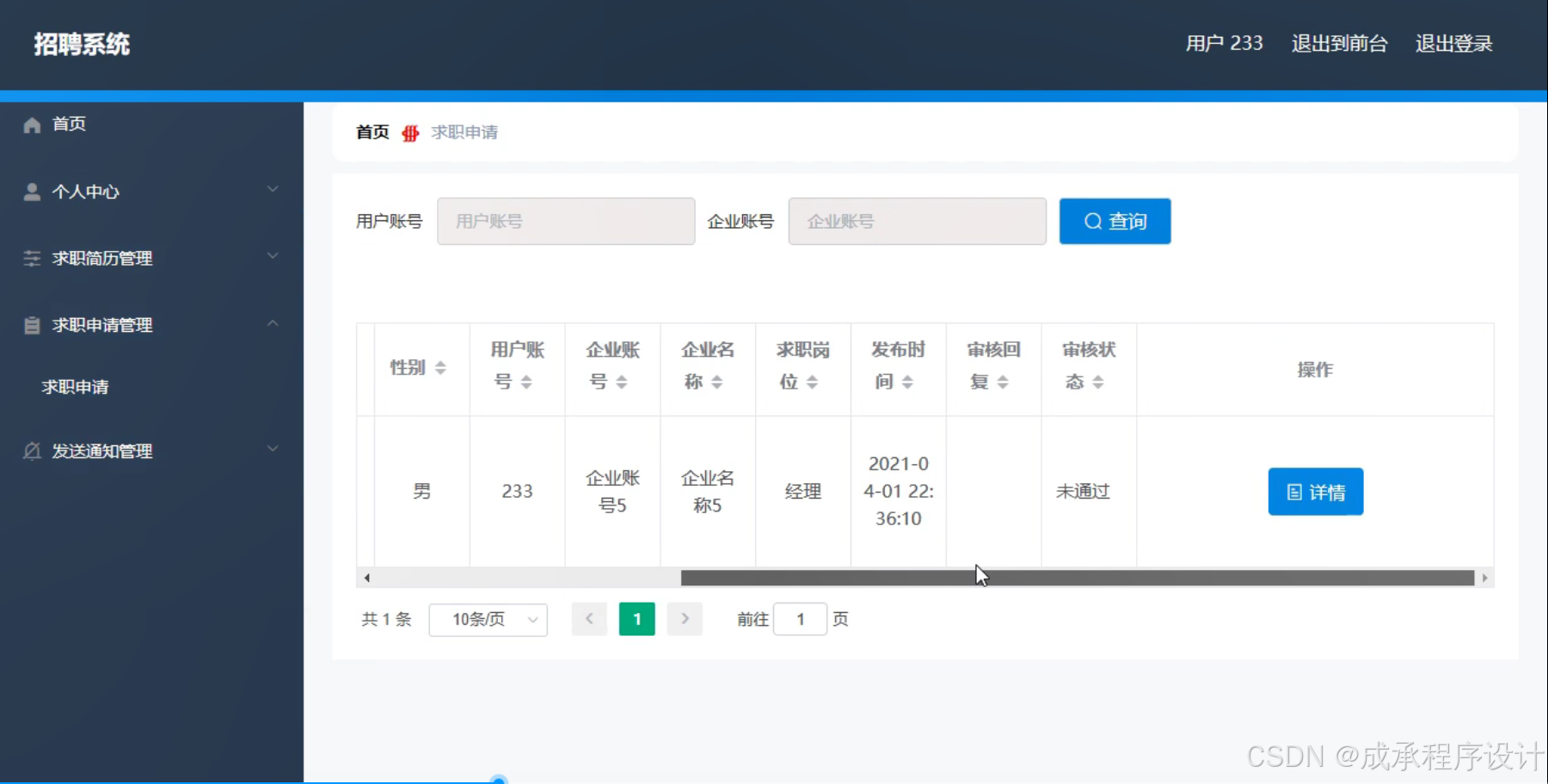The image size is (1548, 784).
Task: Sort table by 发布时间 column arrows
Action: (907, 382)
